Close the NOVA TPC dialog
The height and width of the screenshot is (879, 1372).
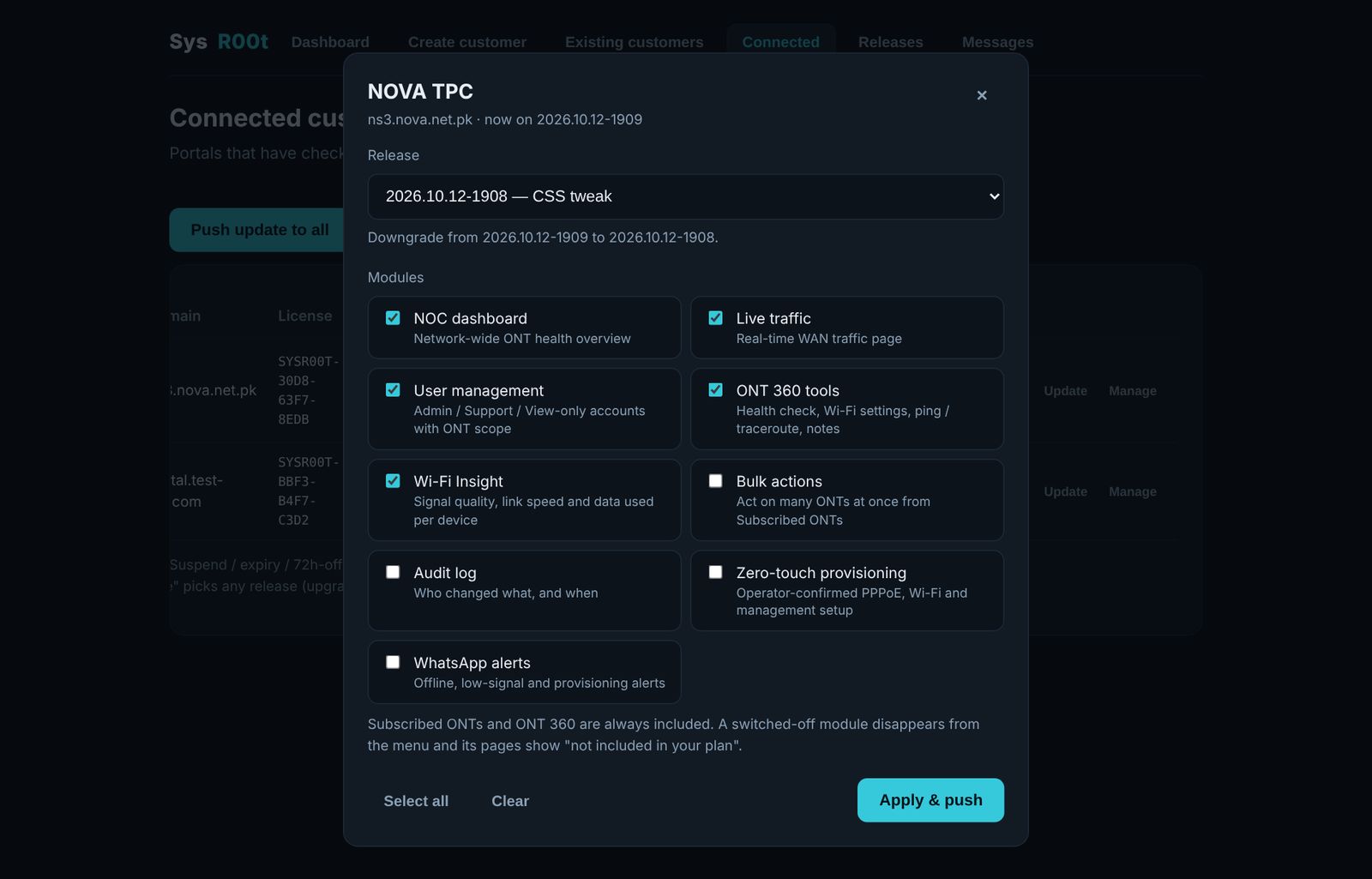click(982, 95)
